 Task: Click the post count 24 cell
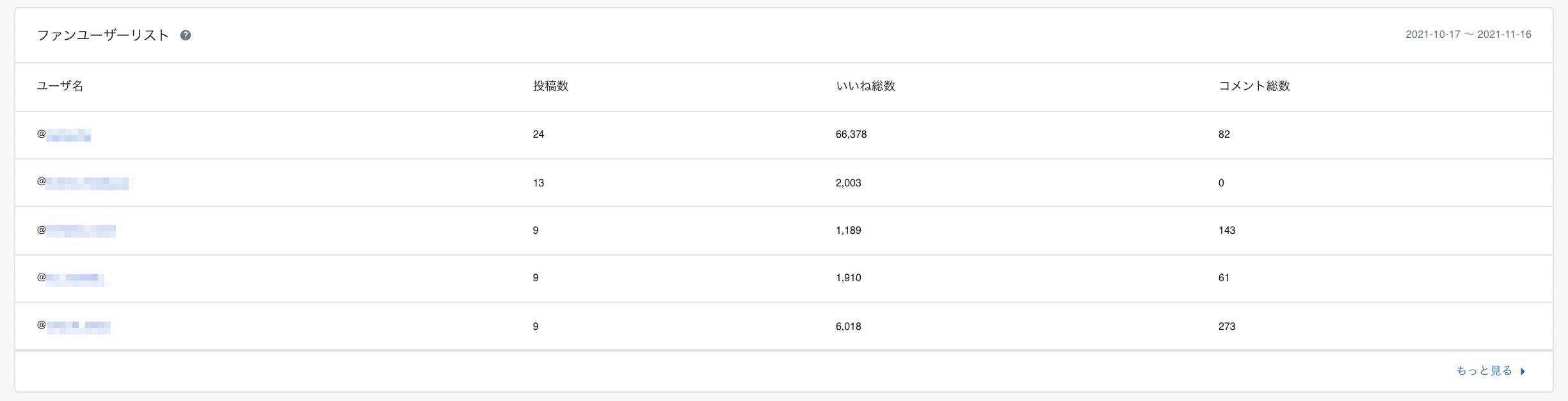click(538, 135)
